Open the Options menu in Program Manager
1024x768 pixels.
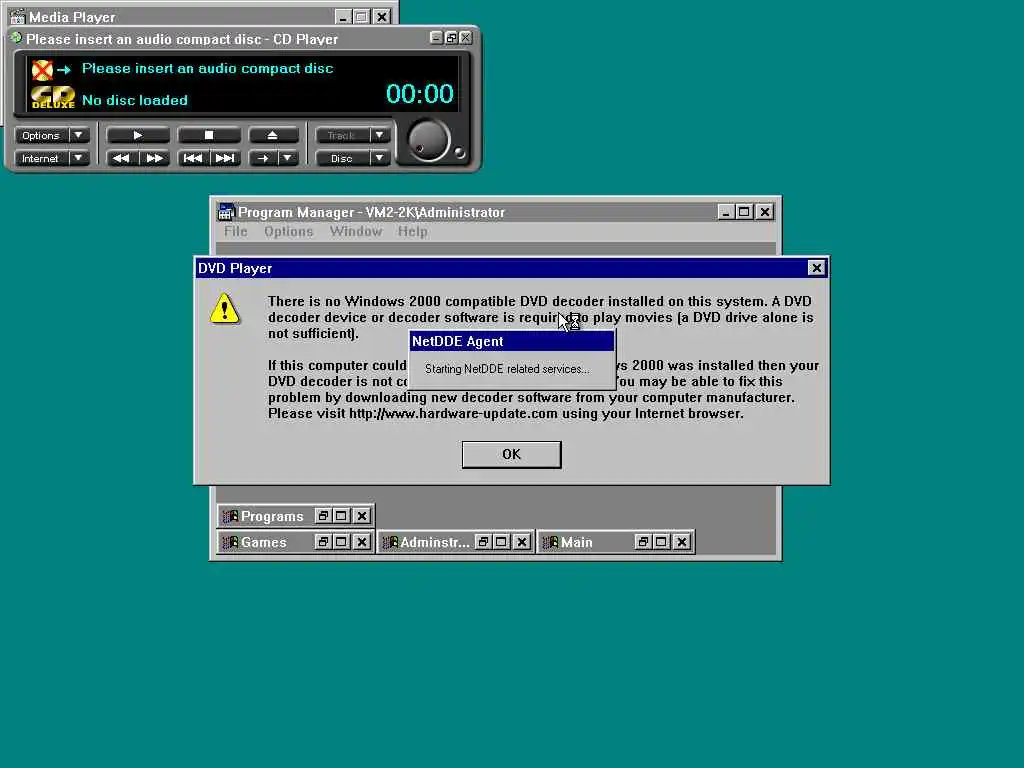coord(289,231)
